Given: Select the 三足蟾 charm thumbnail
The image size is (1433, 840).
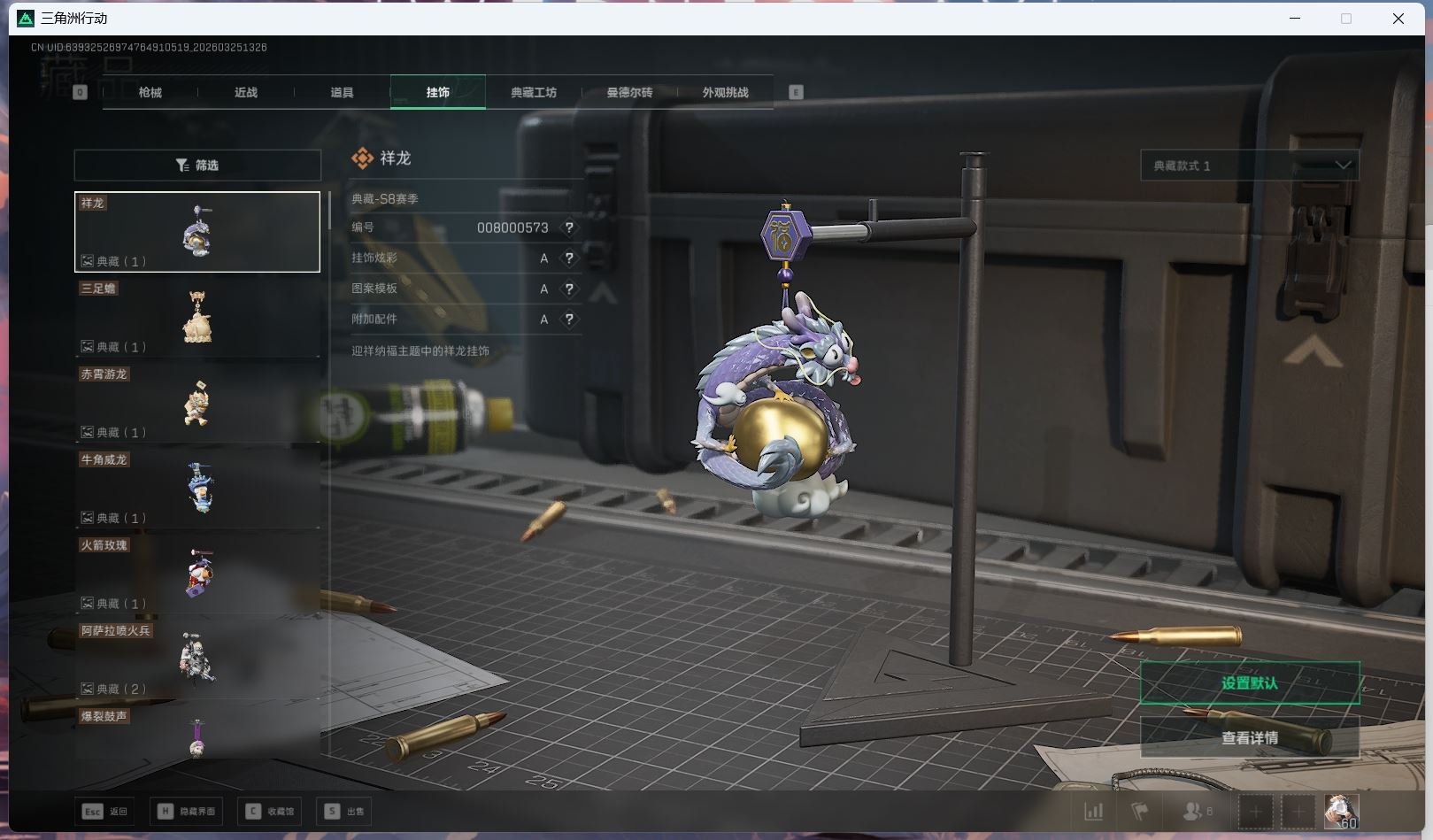Looking at the screenshot, I should [197, 317].
